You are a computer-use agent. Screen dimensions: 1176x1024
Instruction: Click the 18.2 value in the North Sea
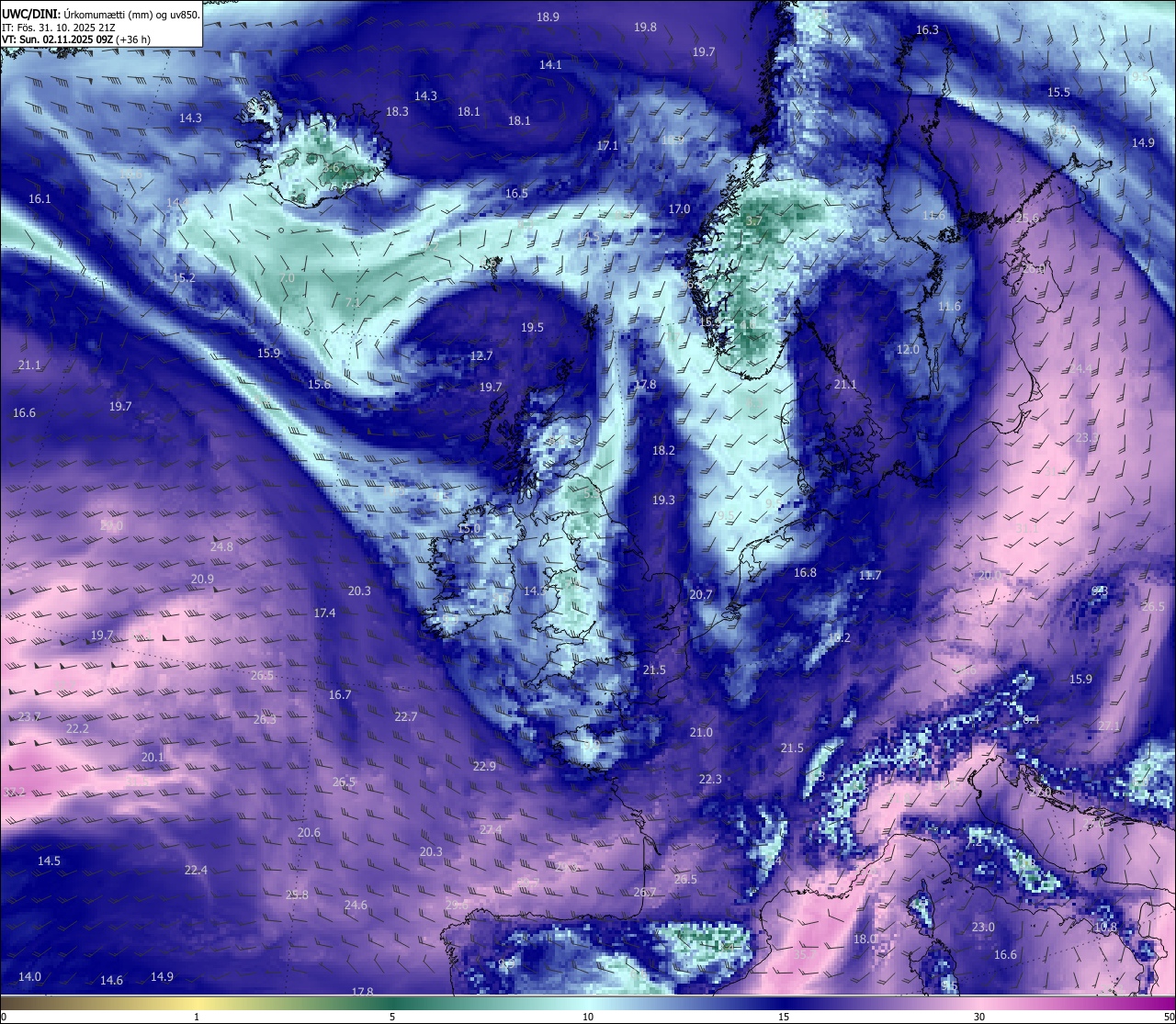click(663, 451)
